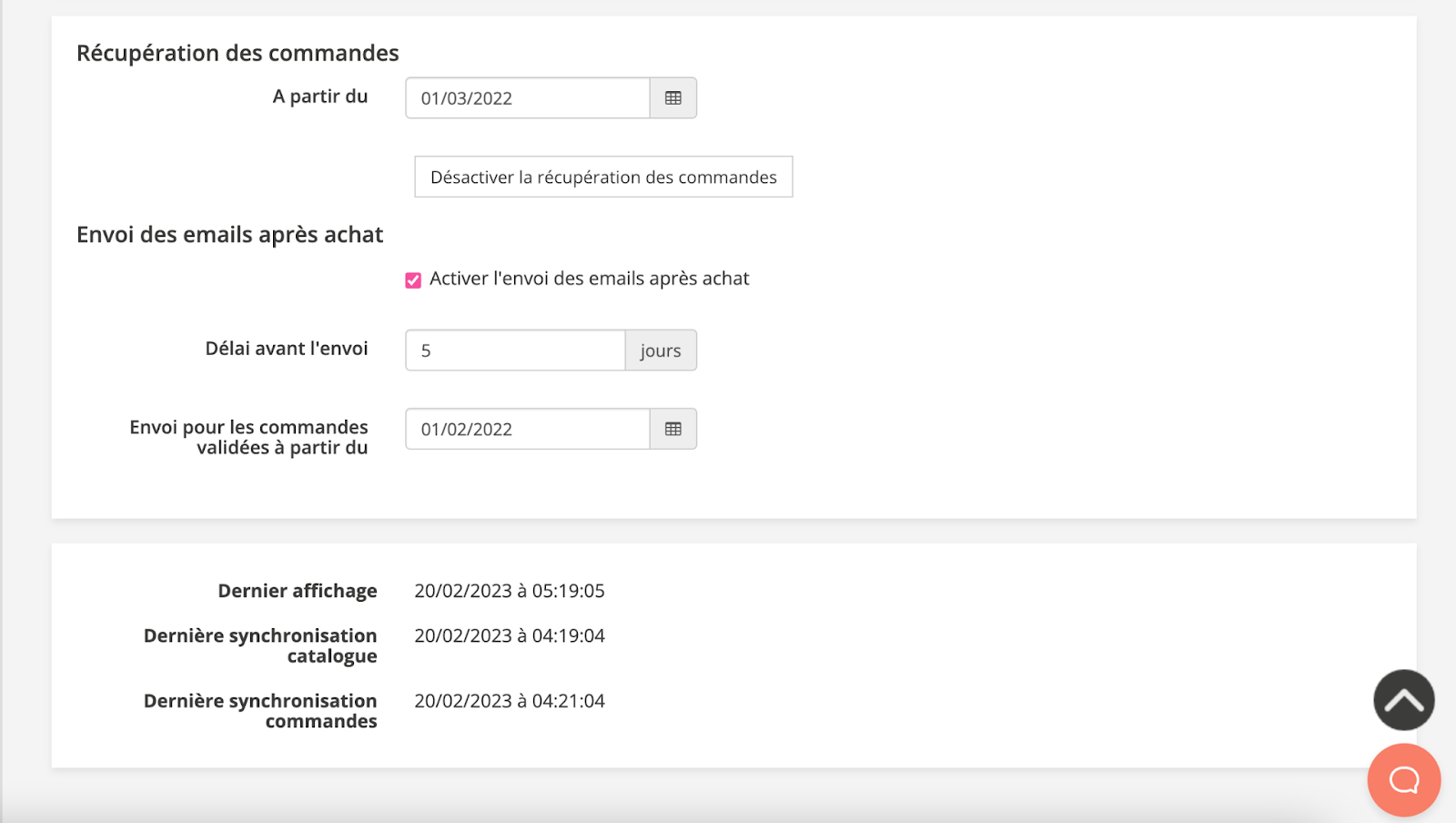Focus the date field showing 01/02/2022

[527, 429]
